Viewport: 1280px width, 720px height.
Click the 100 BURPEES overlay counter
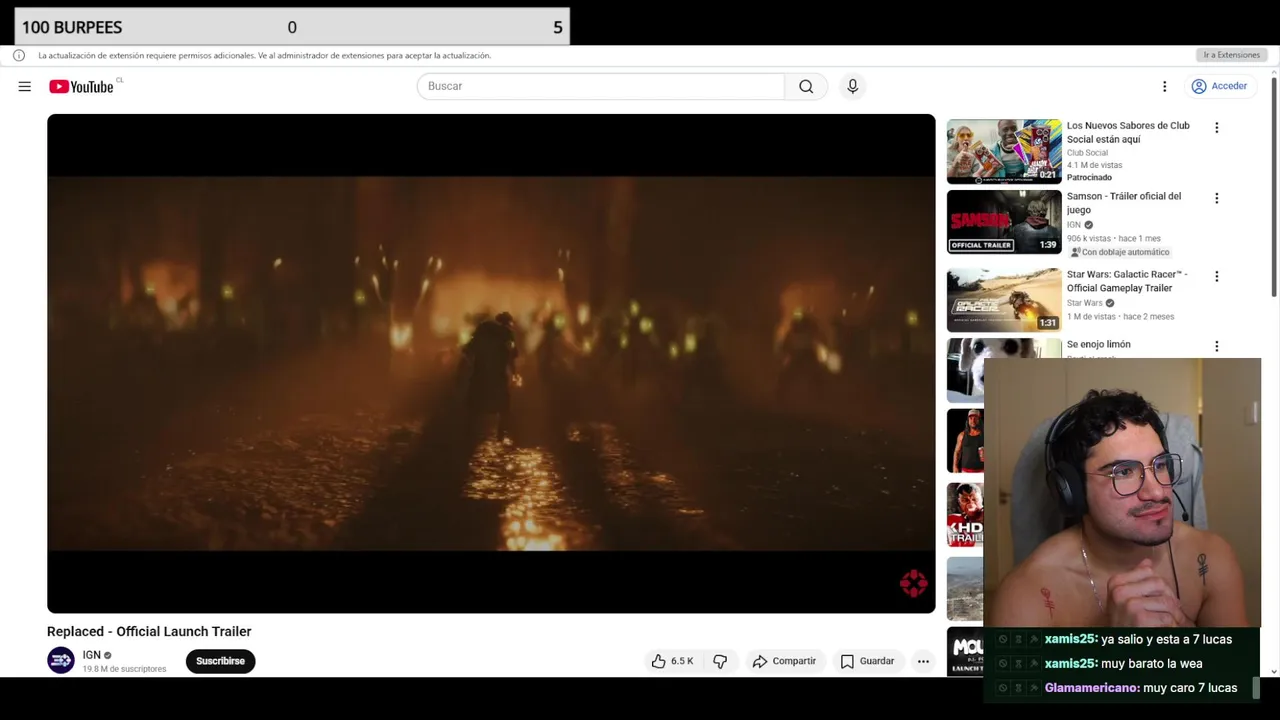click(292, 27)
